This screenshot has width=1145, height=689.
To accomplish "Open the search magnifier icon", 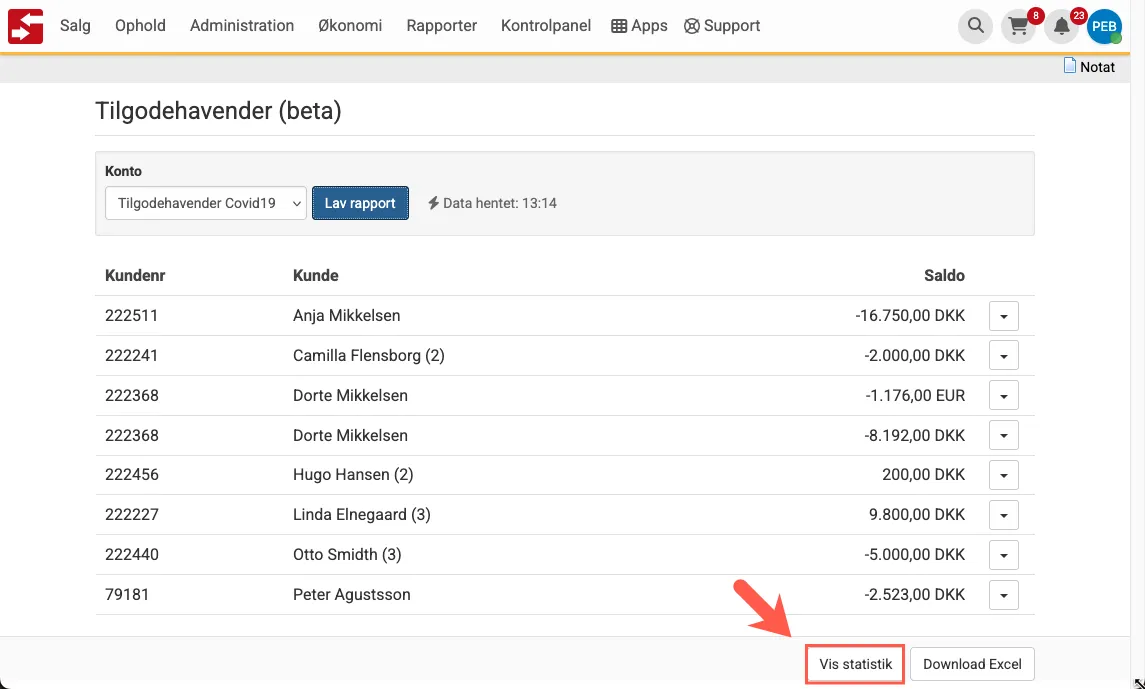I will tap(975, 27).
